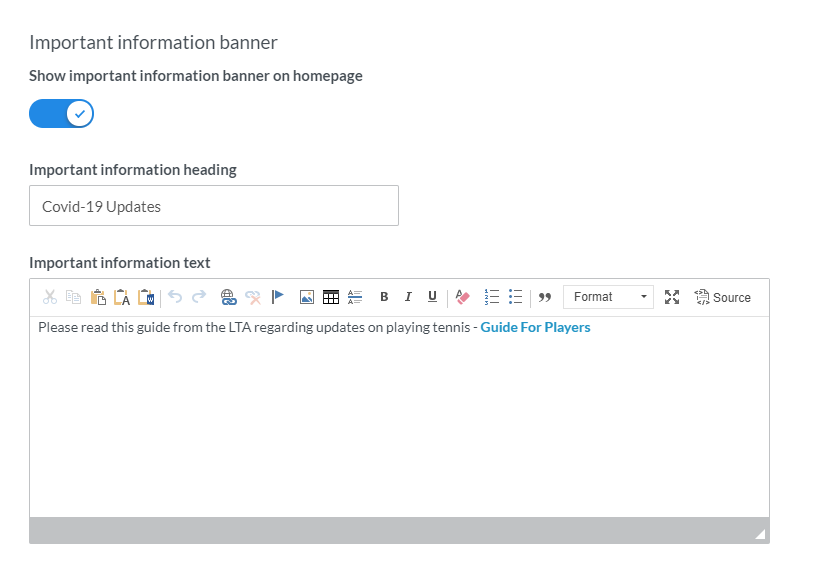The height and width of the screenshot is (586, 822).
Task: Apply block quote formatting
Action: [x=545, y=297]
